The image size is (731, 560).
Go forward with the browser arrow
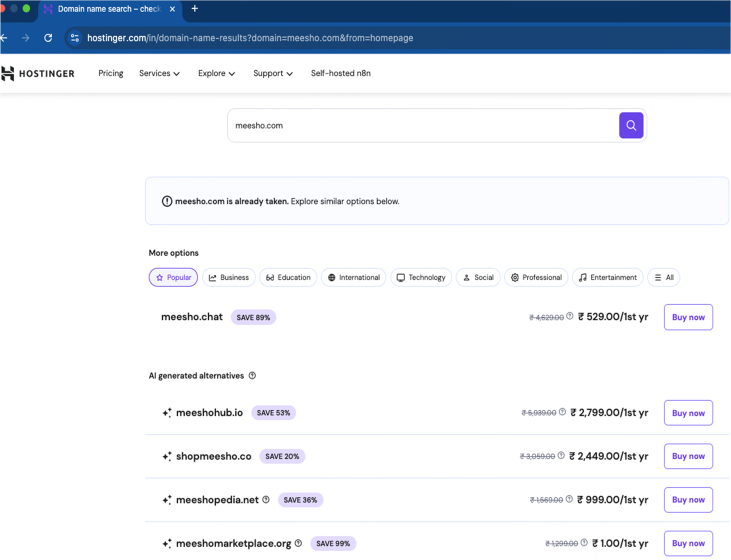point(26,38)
